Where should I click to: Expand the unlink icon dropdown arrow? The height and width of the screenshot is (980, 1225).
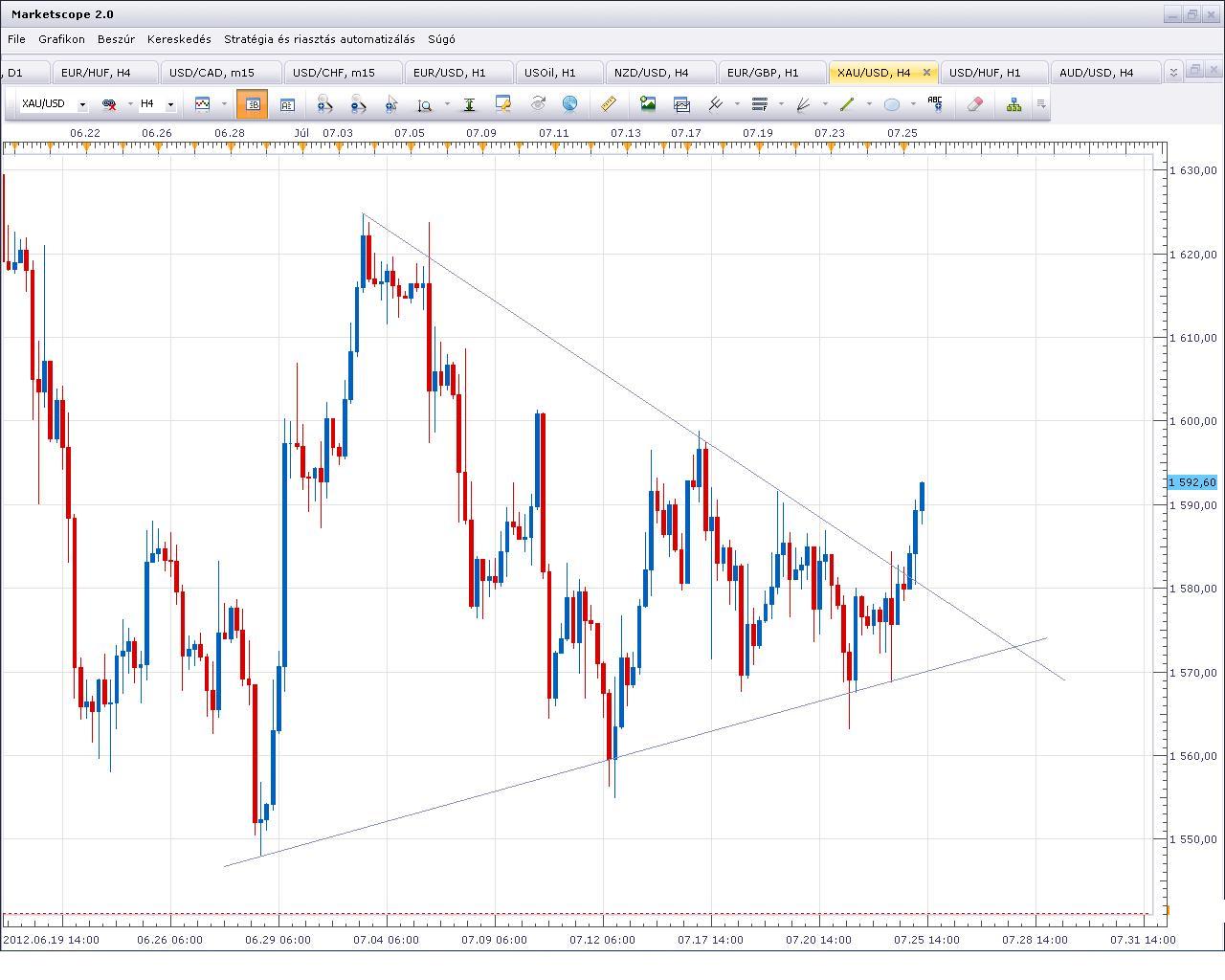coord(129,104)
